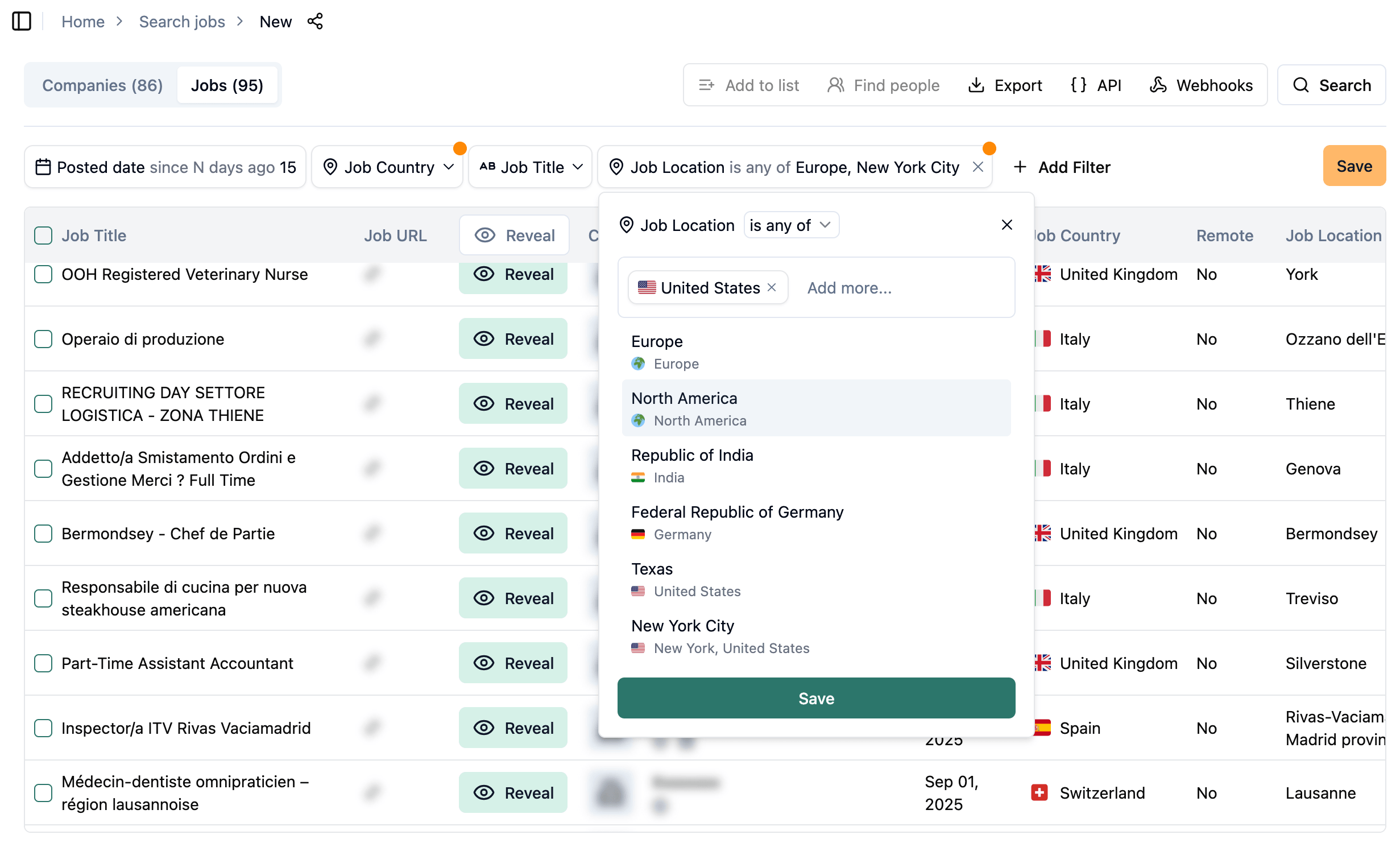Click the Find people icon
Viewport: 1400px width, 851px height.
click(835, 85)
